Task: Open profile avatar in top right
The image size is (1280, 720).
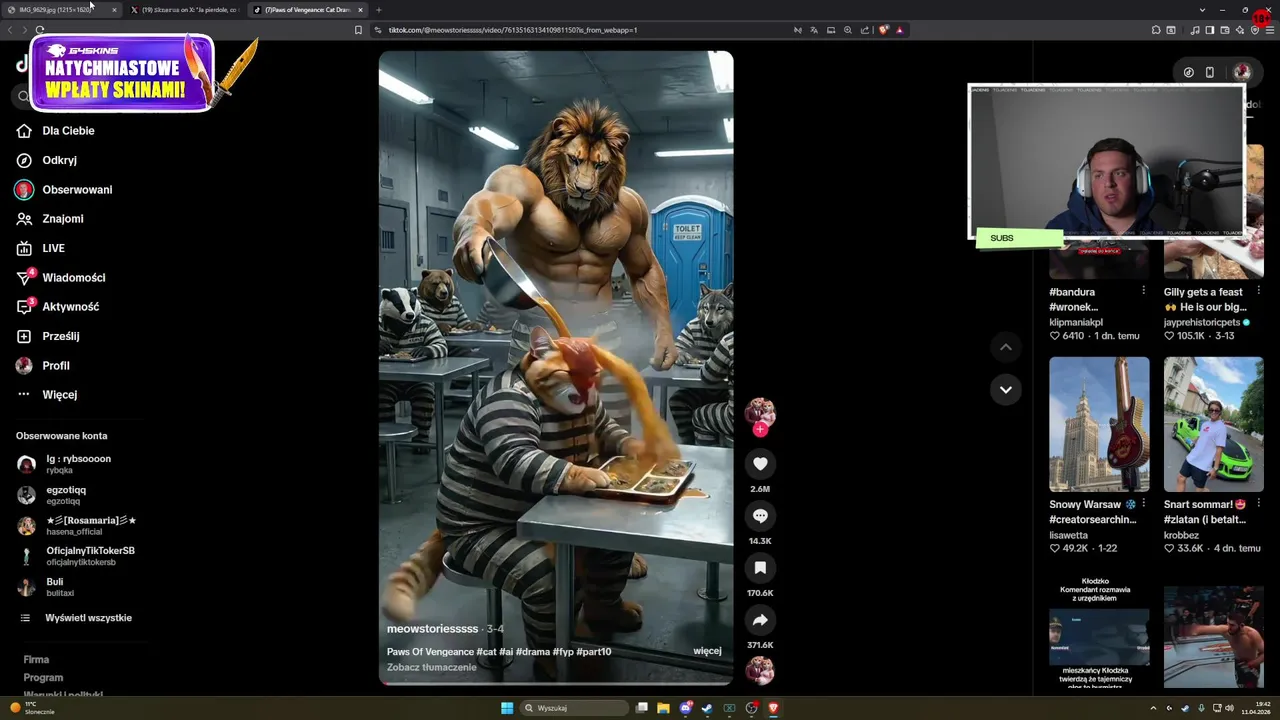Action: [1242, 72]
